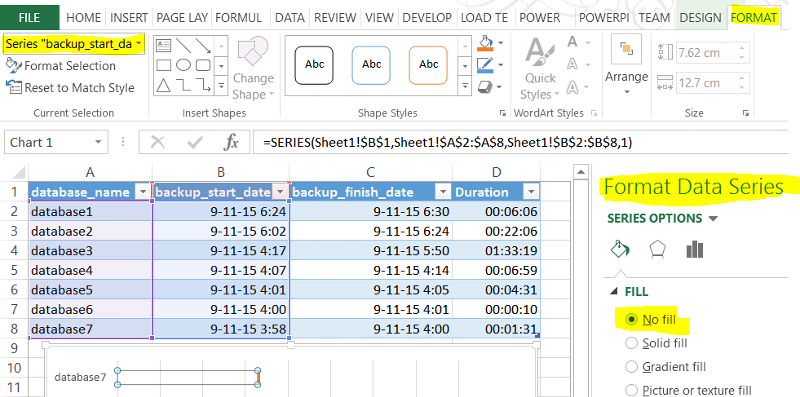Choose the Oval shape
Image resolution: width=800 pixels, height=397 pixels.
[183, 65]
